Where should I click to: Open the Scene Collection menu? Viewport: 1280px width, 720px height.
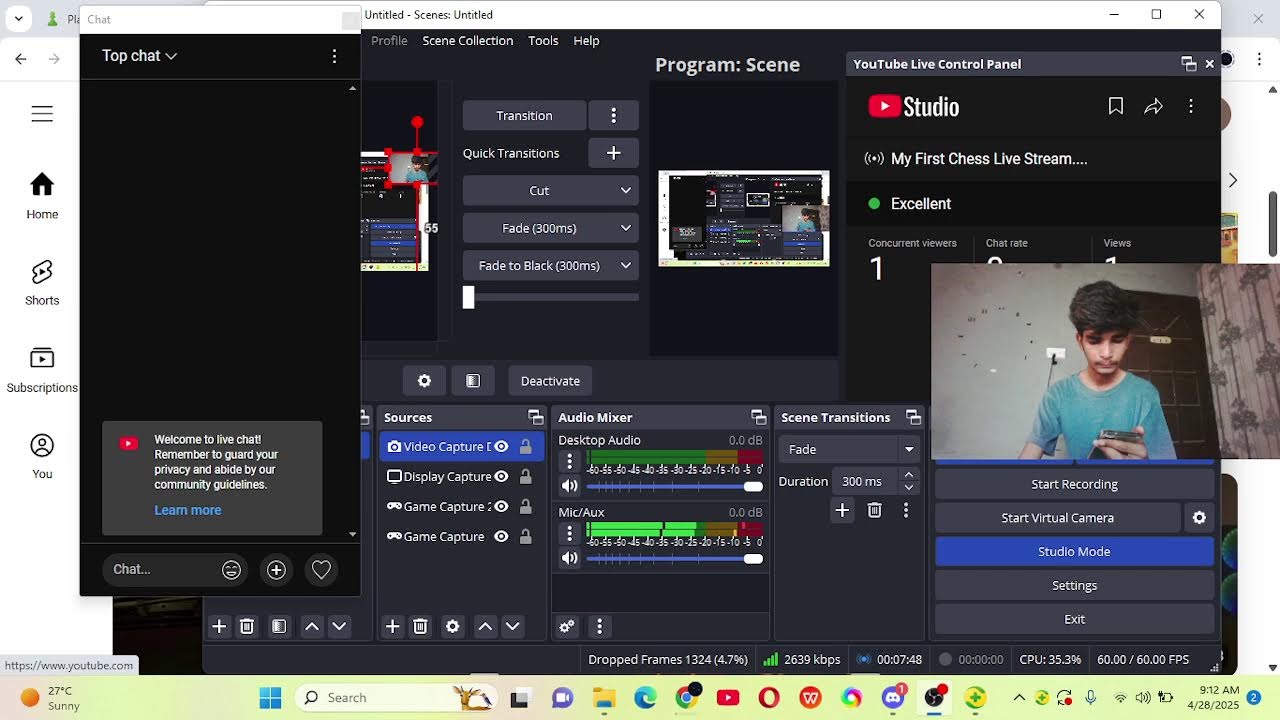pos(467,41)
